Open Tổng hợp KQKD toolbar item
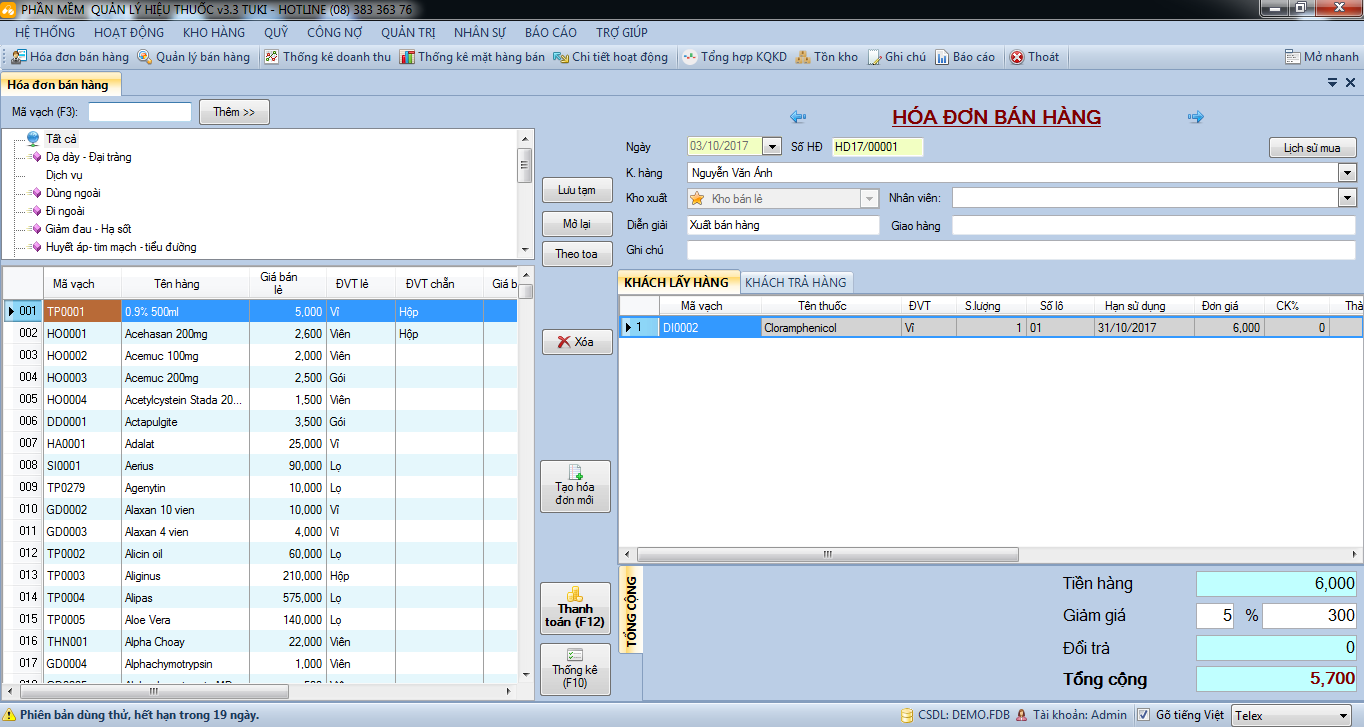This screenshot has height=727, width=1364. (735, 57)
